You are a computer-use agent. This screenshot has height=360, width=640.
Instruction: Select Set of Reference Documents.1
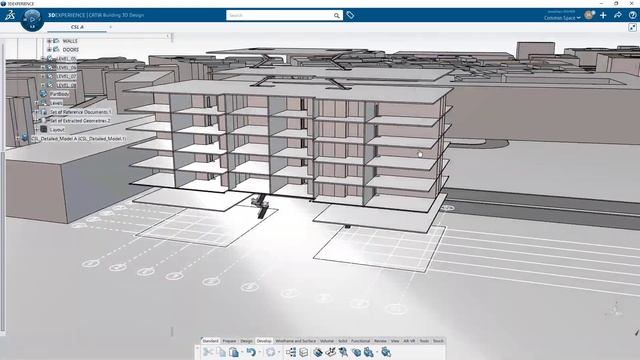pos(80,112)
